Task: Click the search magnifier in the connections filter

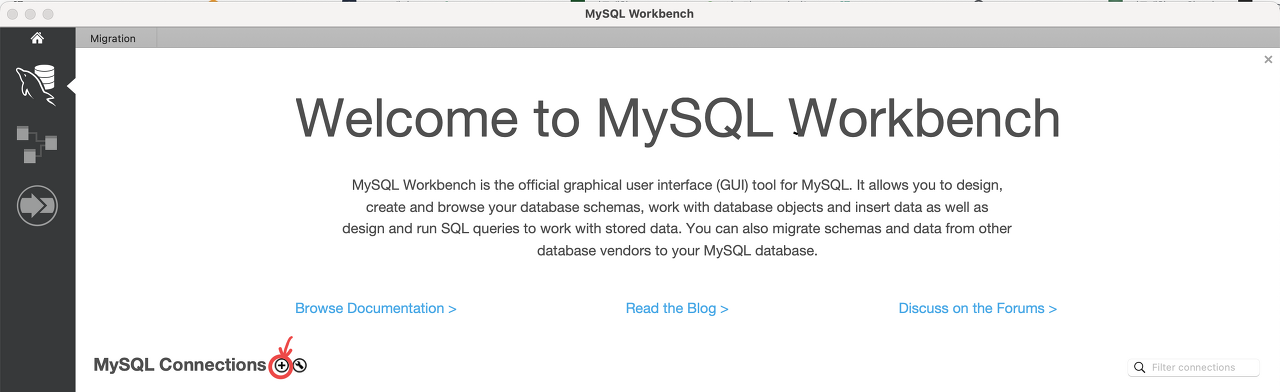Action: 1139,368
